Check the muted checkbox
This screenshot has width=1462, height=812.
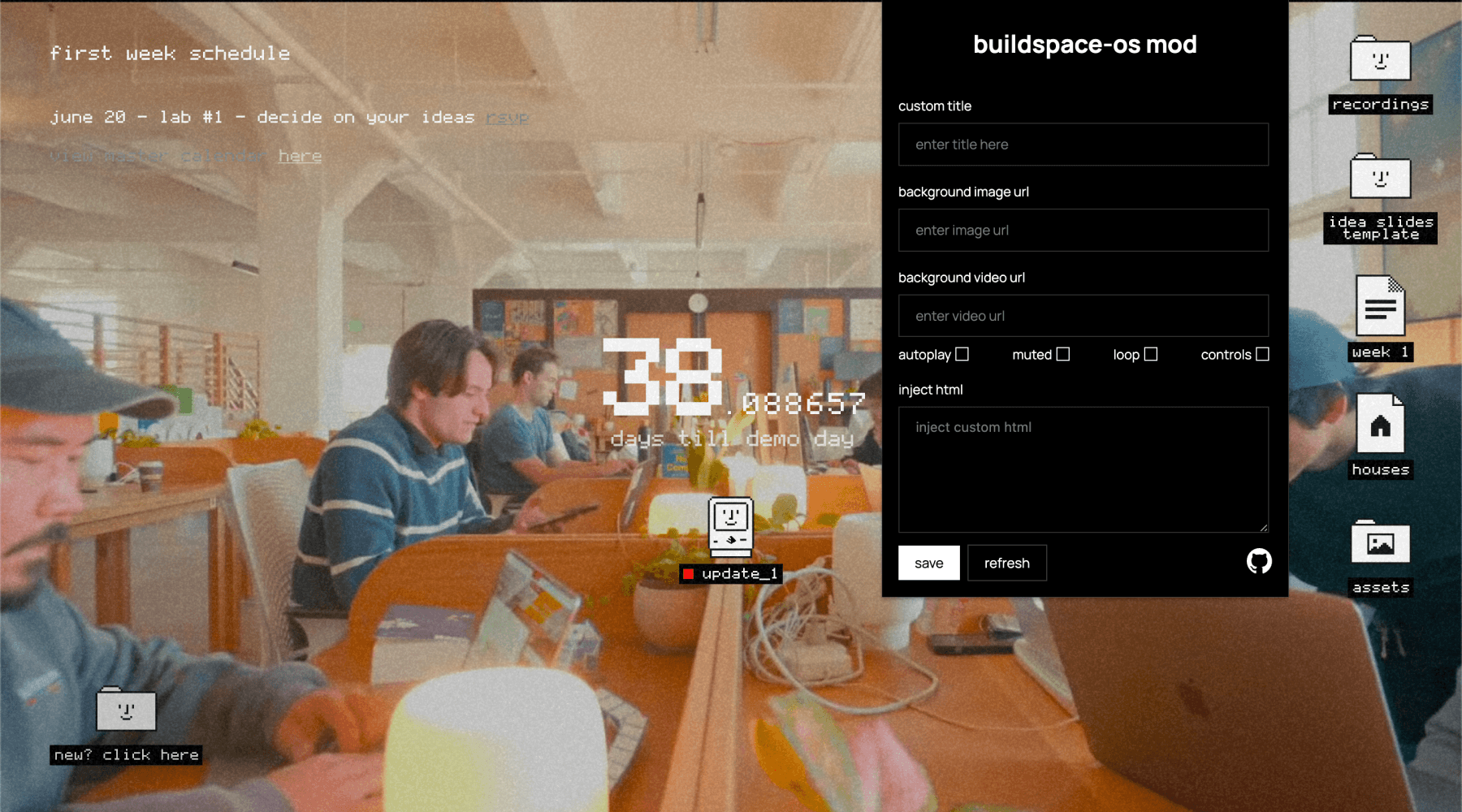tap(1064, 353)
